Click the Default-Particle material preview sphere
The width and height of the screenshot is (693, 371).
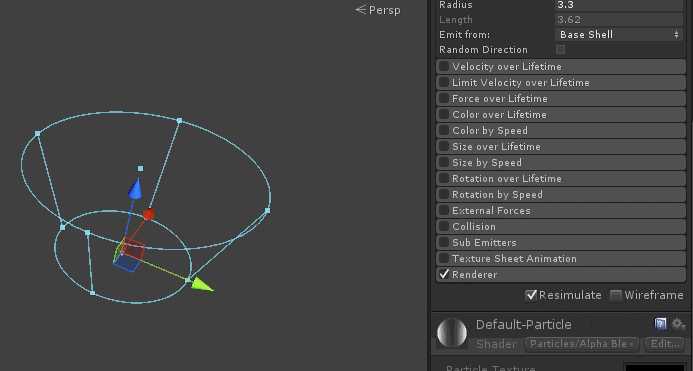point(452,333)
